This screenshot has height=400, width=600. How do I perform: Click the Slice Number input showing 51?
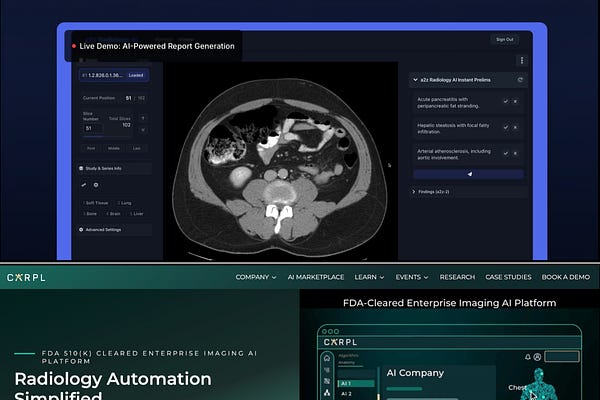click(93, 129)
